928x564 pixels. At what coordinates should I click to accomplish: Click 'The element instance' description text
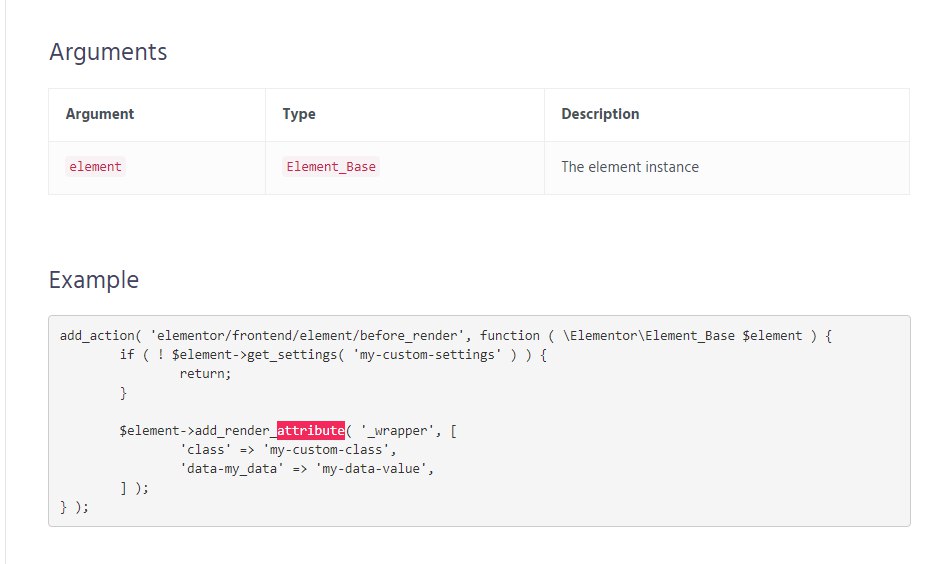pyautogui.click(x=630, y=167)
